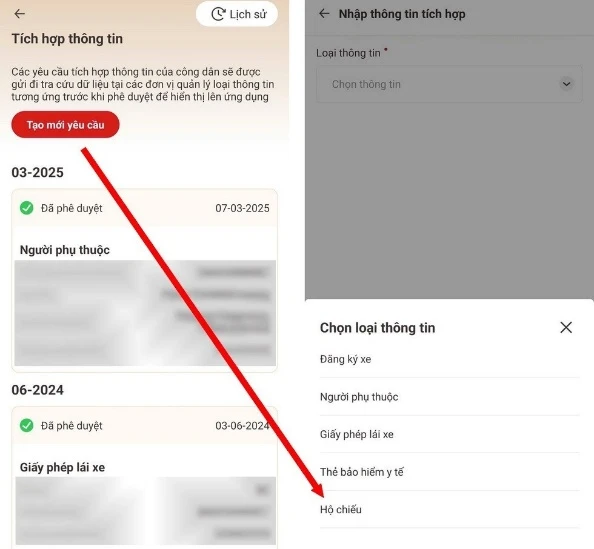Click the clock icon beside Lịch sử

pos(218,14)
